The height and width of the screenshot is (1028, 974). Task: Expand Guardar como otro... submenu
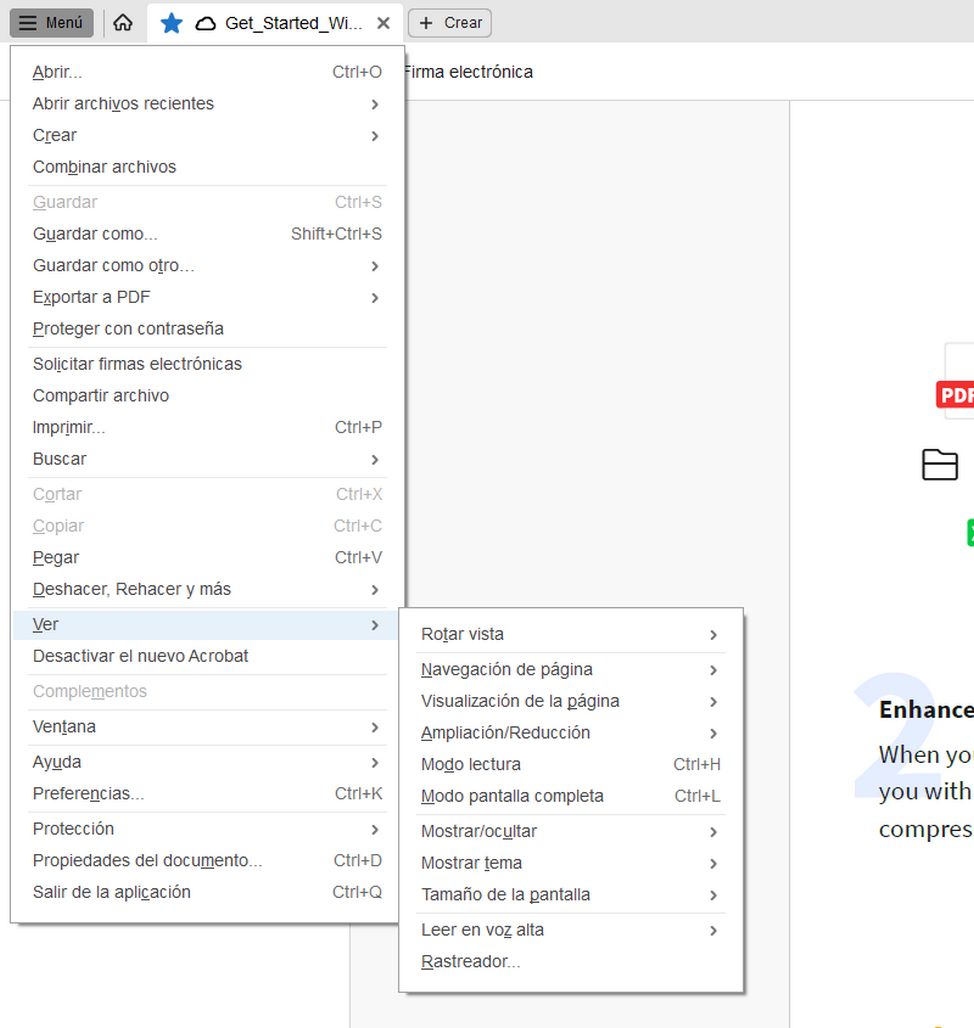(207, 266)
